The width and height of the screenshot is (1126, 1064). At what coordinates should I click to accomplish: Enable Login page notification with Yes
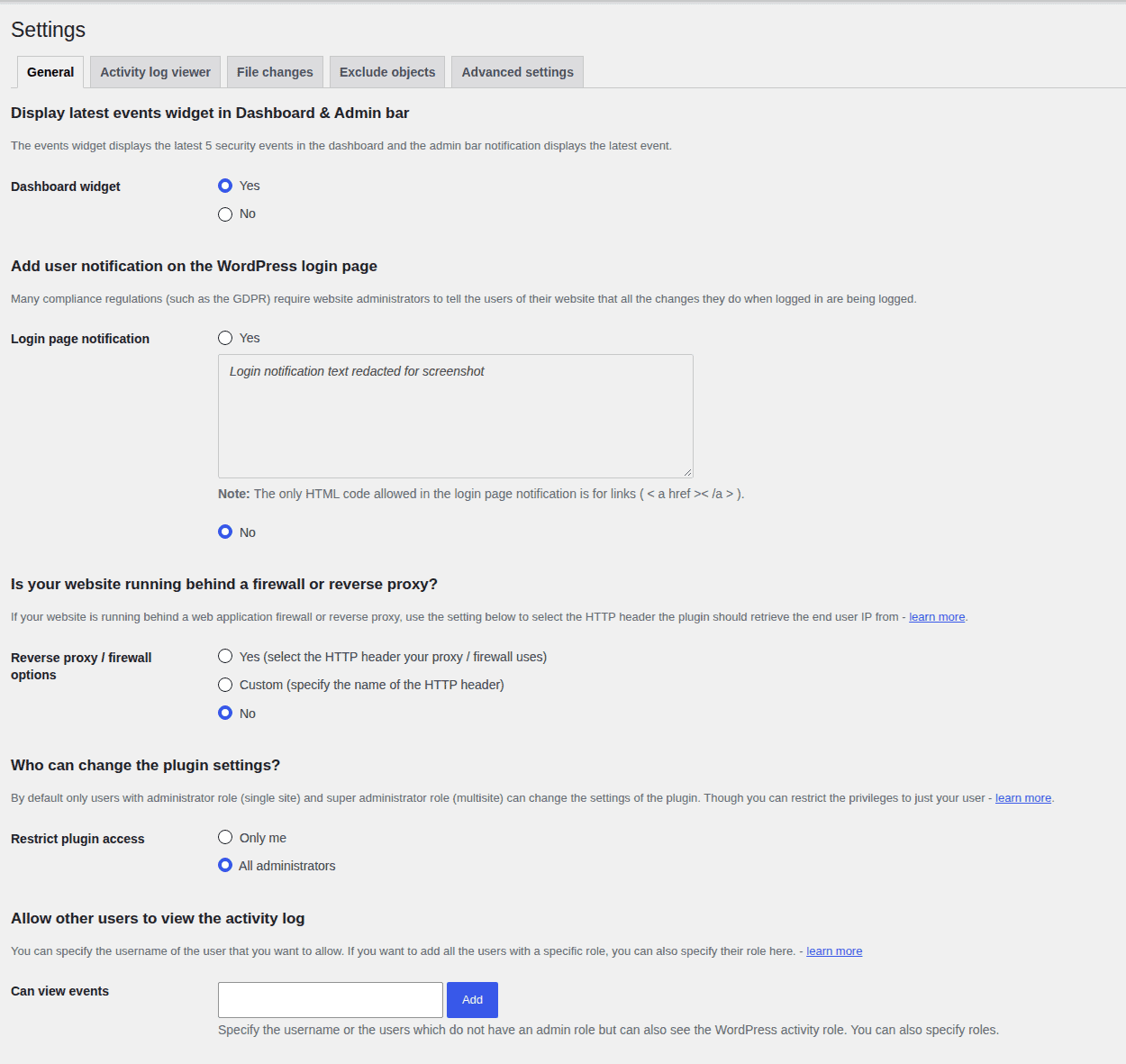tap(225, 338)
